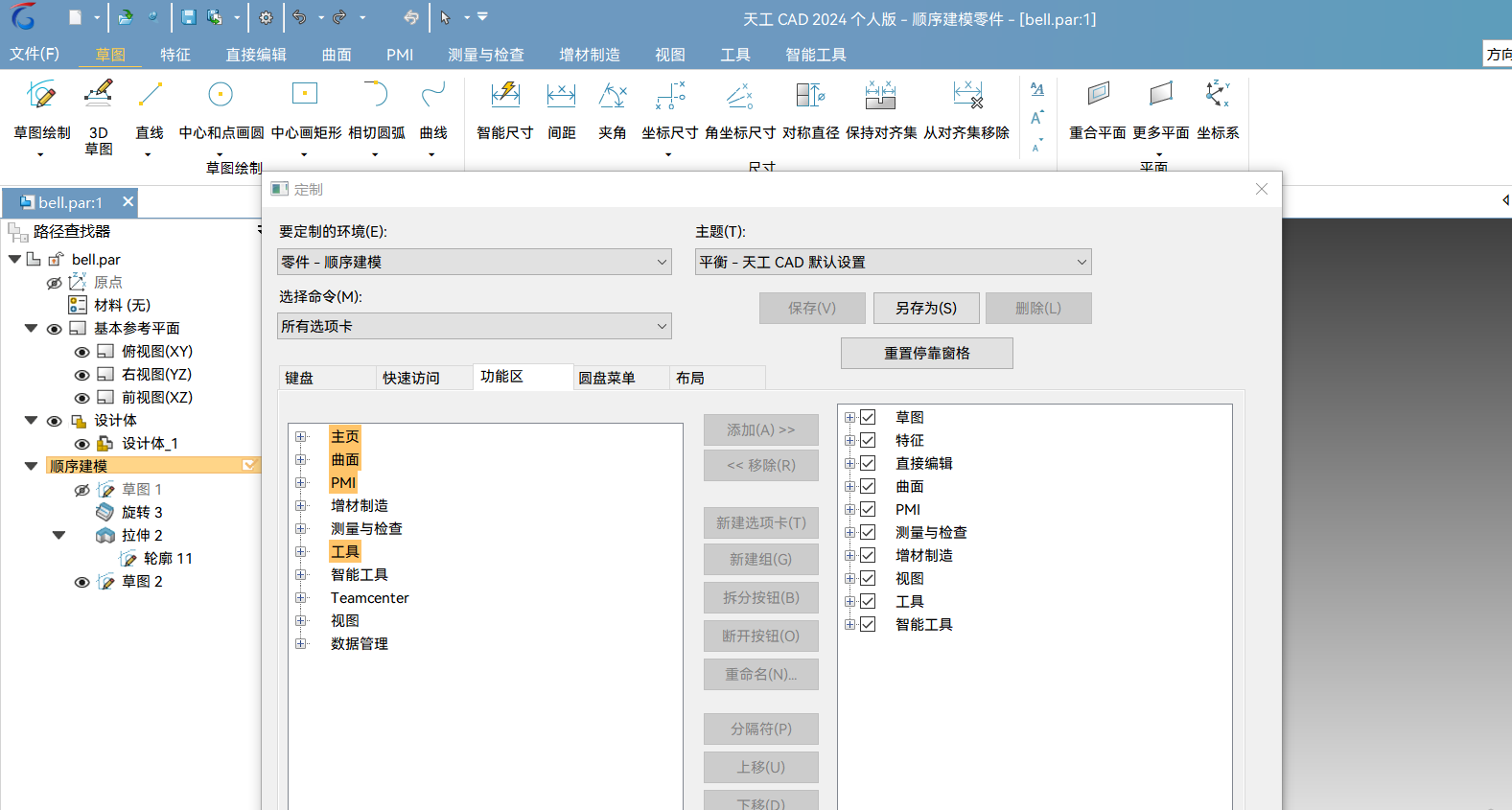Image resolution: width=1512 pixels, height=810 pixels.
Task: Click the 更多平面 more planes icon
Action: coord(1160,94)
